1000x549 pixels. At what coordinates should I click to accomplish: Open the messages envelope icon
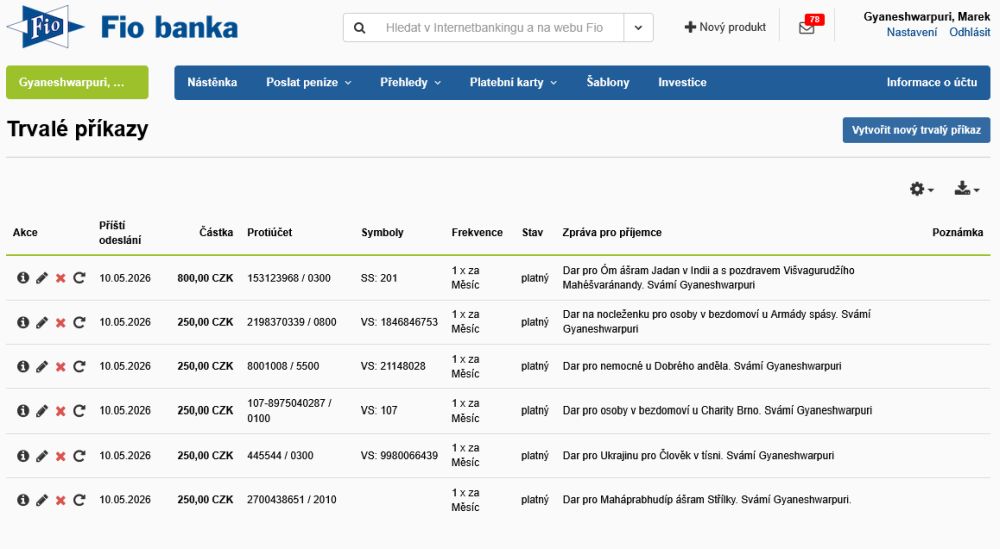point(807,28)
